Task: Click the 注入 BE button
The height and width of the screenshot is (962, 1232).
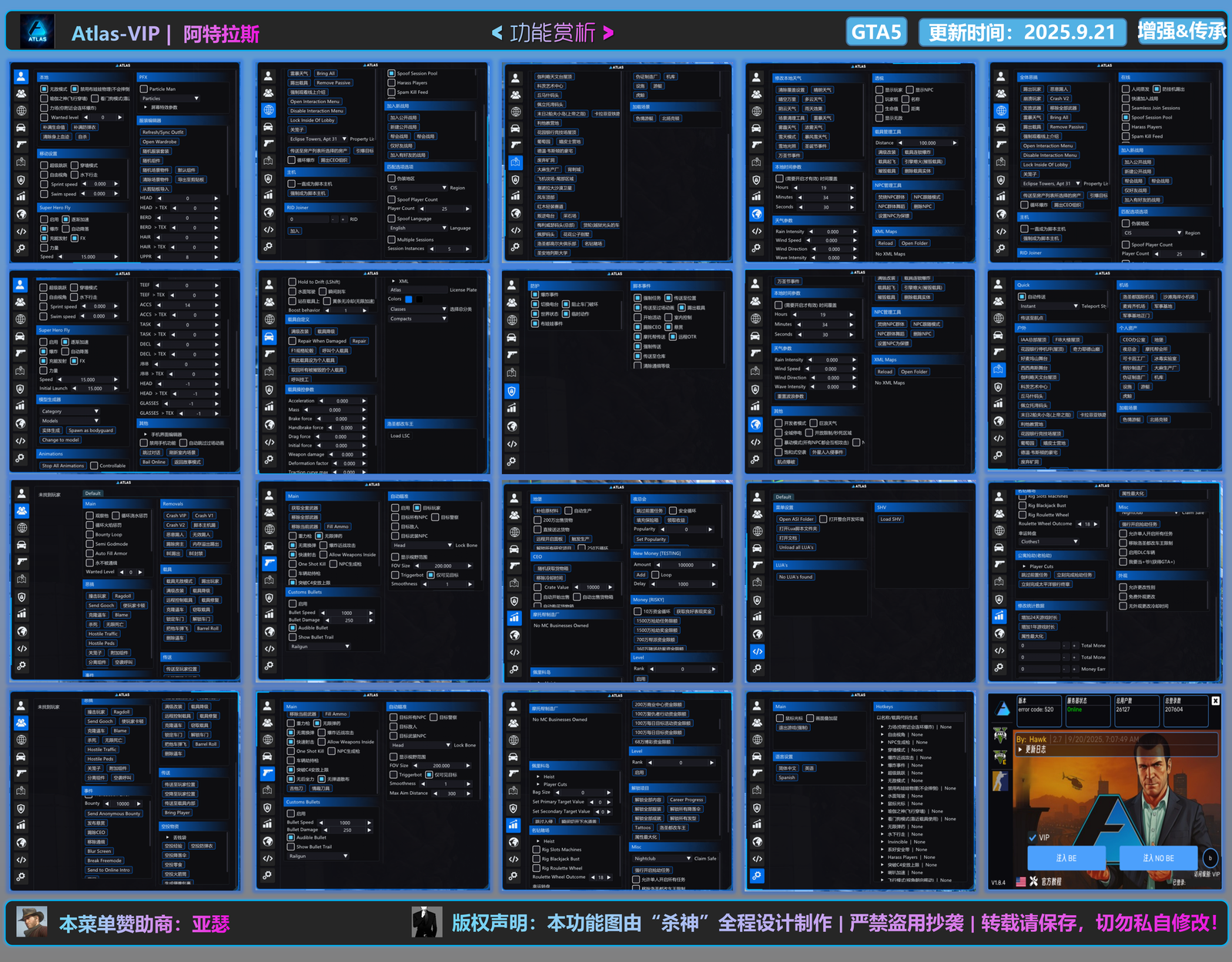Action: click(x=1066, y=858)
